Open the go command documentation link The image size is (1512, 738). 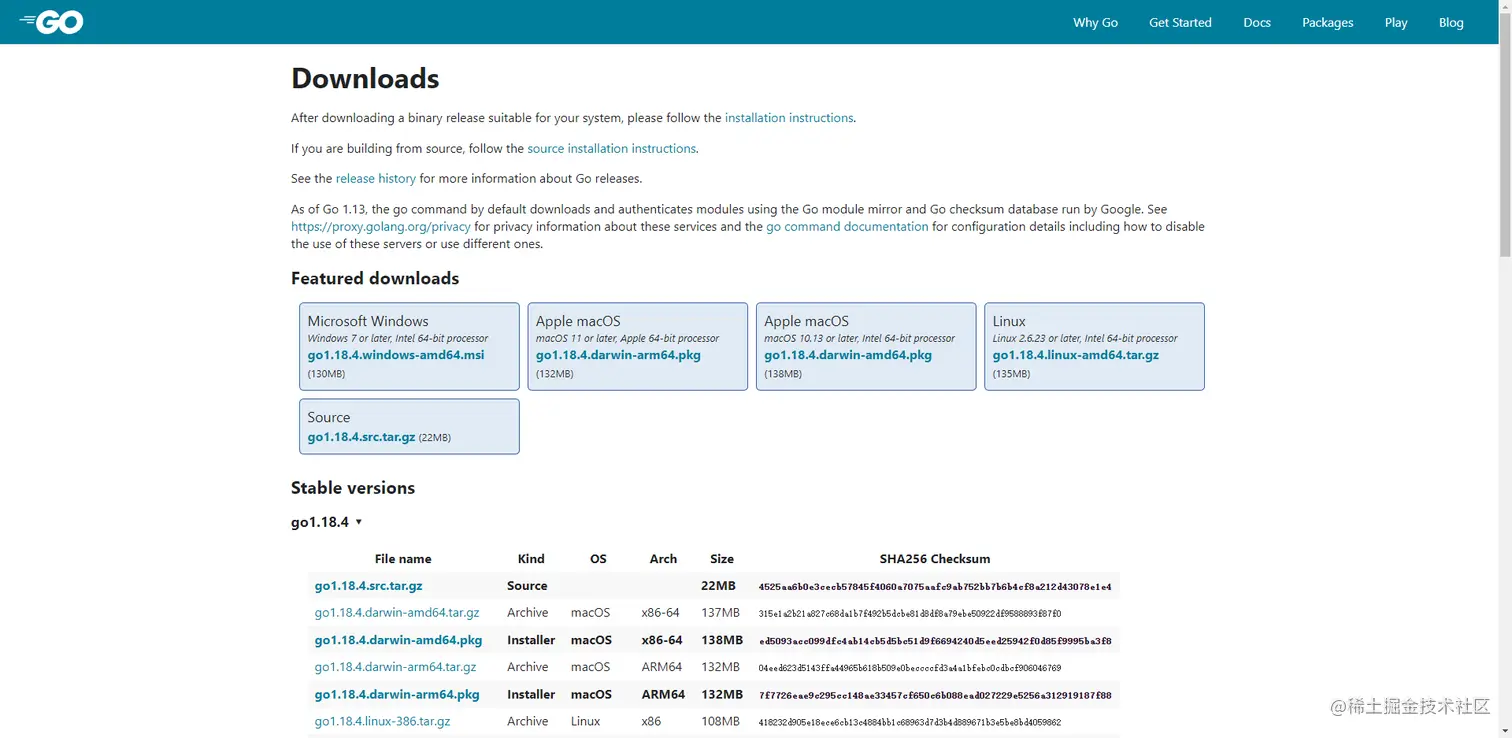coord(847,227)
